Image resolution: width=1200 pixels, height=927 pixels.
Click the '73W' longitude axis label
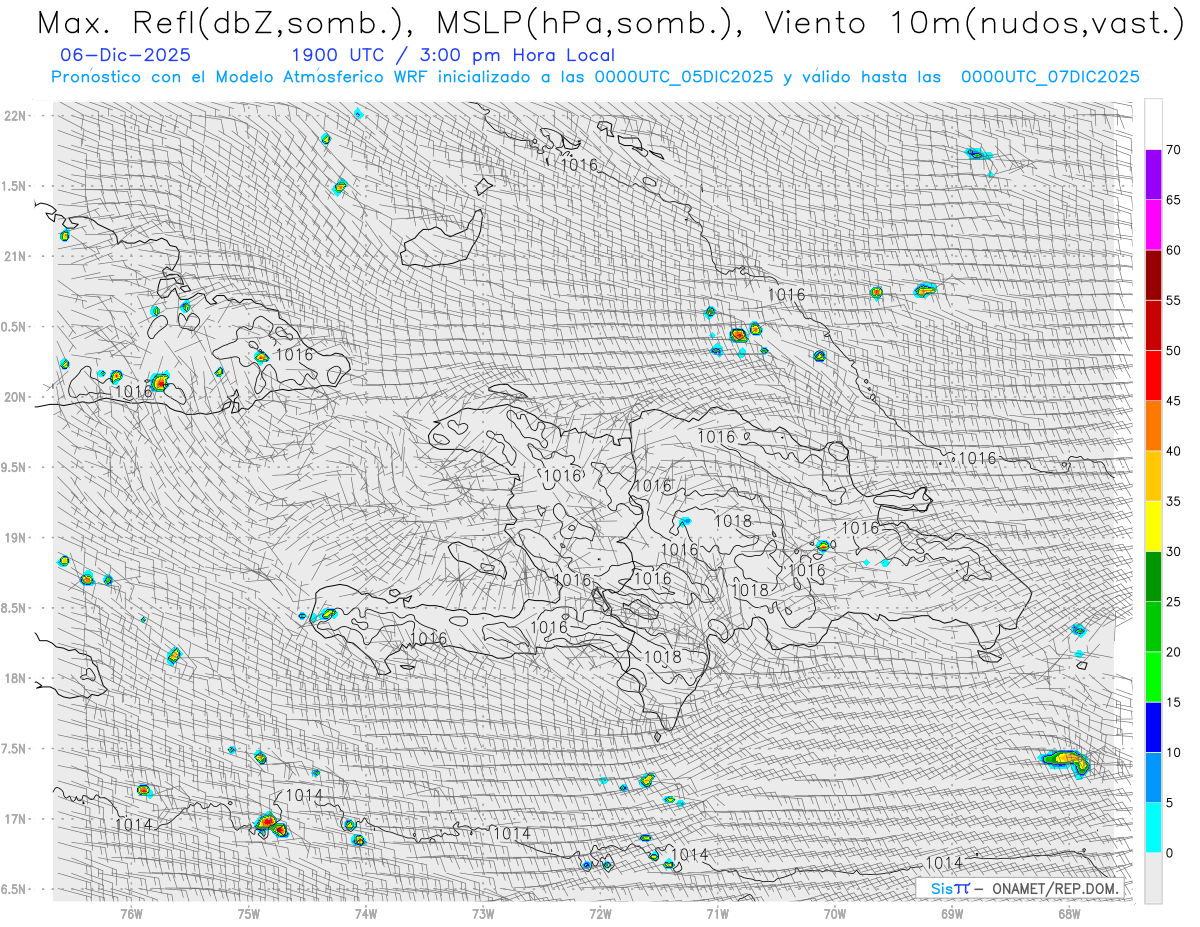pos(483,912)
